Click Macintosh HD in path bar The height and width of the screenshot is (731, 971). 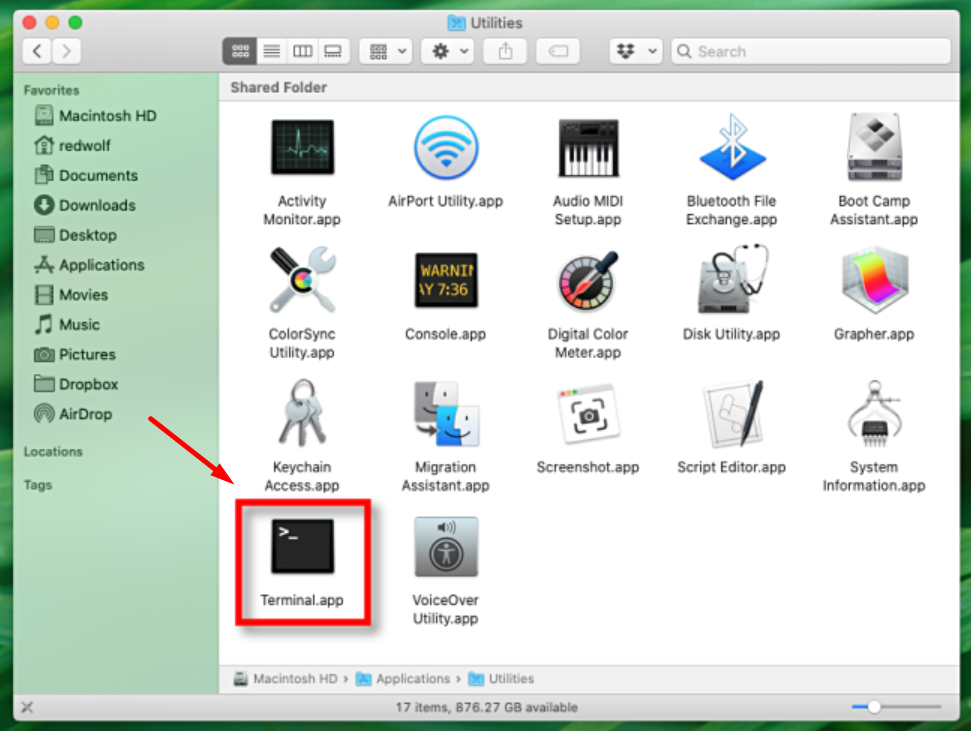point(285,679)
